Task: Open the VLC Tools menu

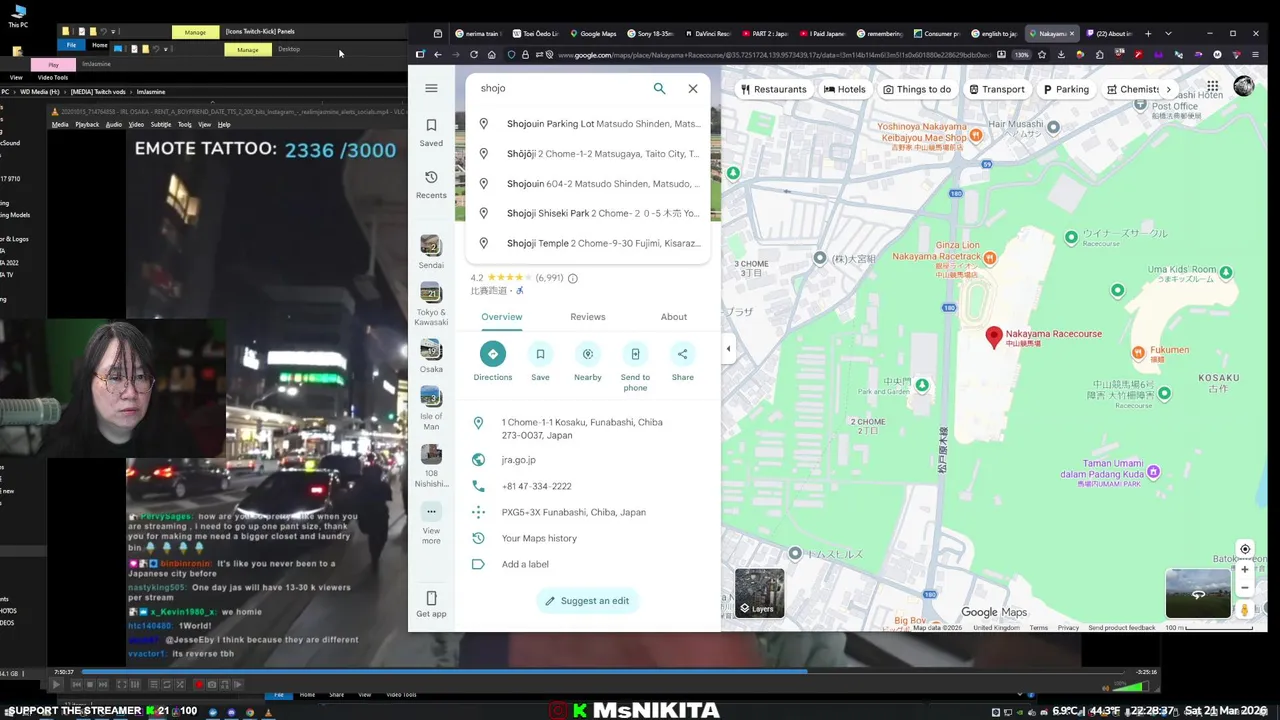Action: coord(184,125)
